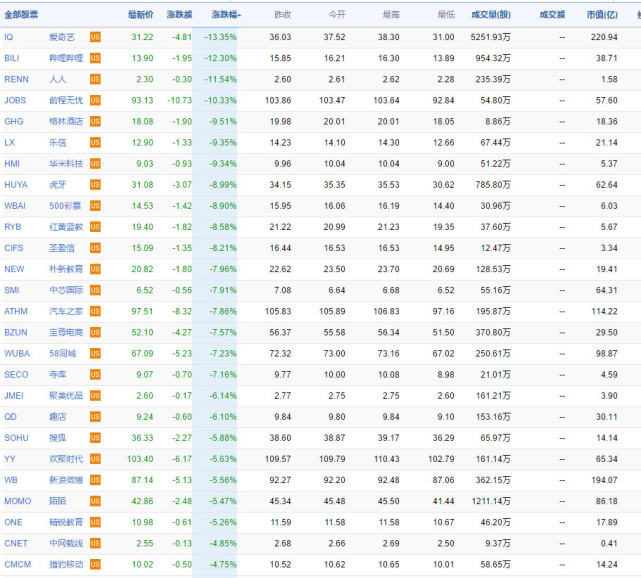Open the 新浪微博 stock name link
This screenshot has height=578, width=641.
pos(66,480)
